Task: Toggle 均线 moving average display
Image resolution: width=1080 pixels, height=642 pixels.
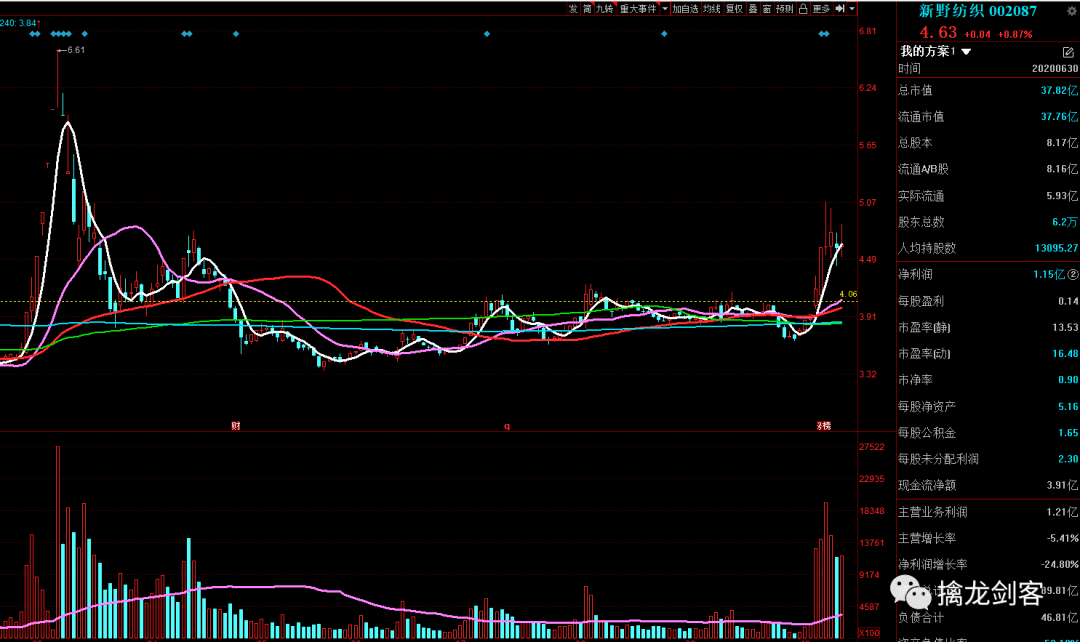Action: [x=711, y=9]
